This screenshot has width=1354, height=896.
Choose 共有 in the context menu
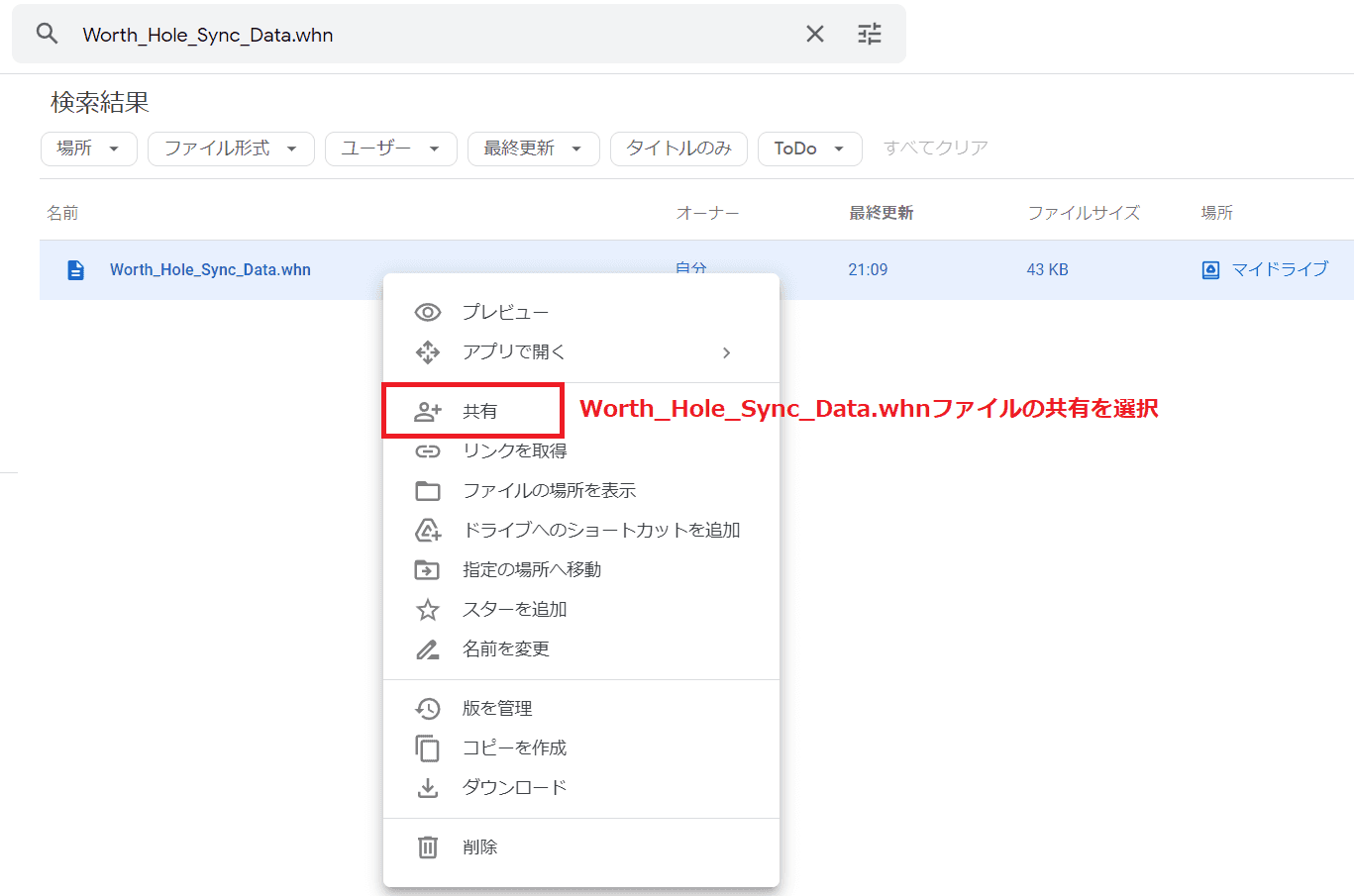pyautogui.click(x=479, y=412)
